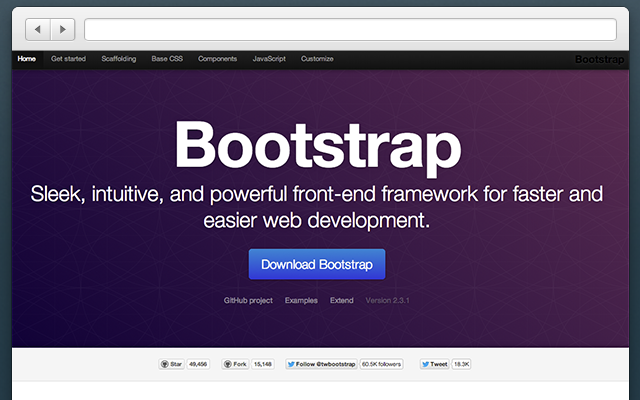The image size is (640, 400).
Task: Click the Tweet button
Action: [x=435, y=364]
